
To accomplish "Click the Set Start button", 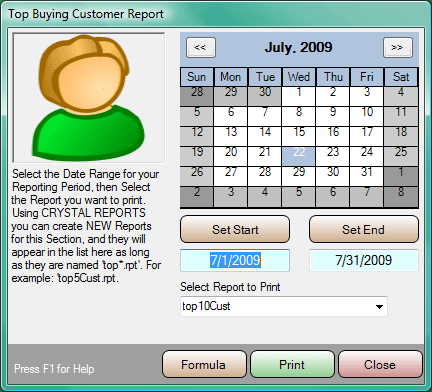I will (x=235, y=229).
